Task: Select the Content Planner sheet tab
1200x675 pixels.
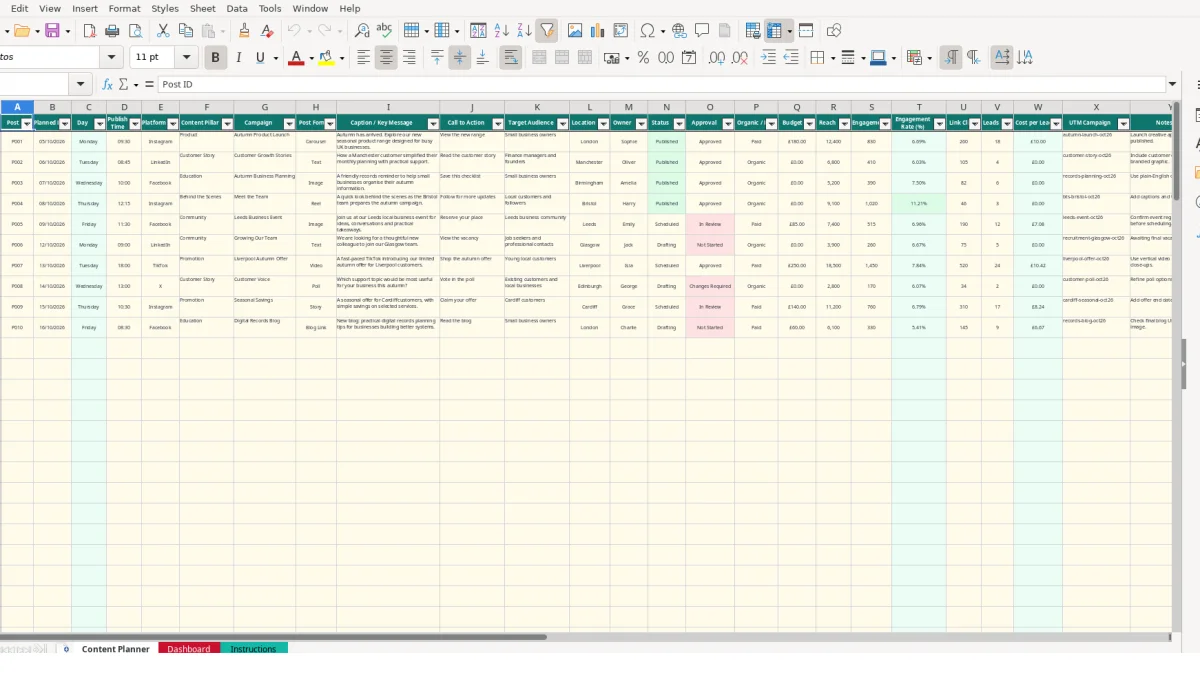Action: pyautogui.click(x=116, y=649)
